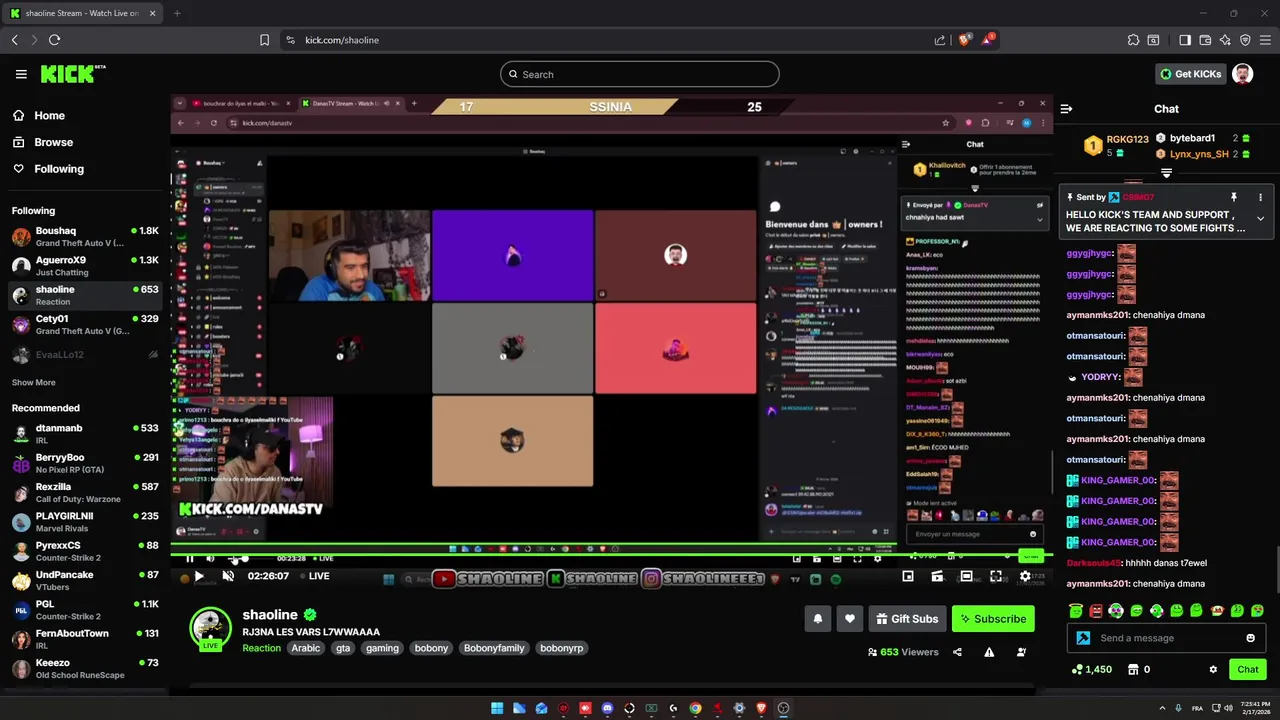Enable notifications with bell button
Image resolution: width=1280 pixels, height=720 pixels.
[x=817, y=619]
